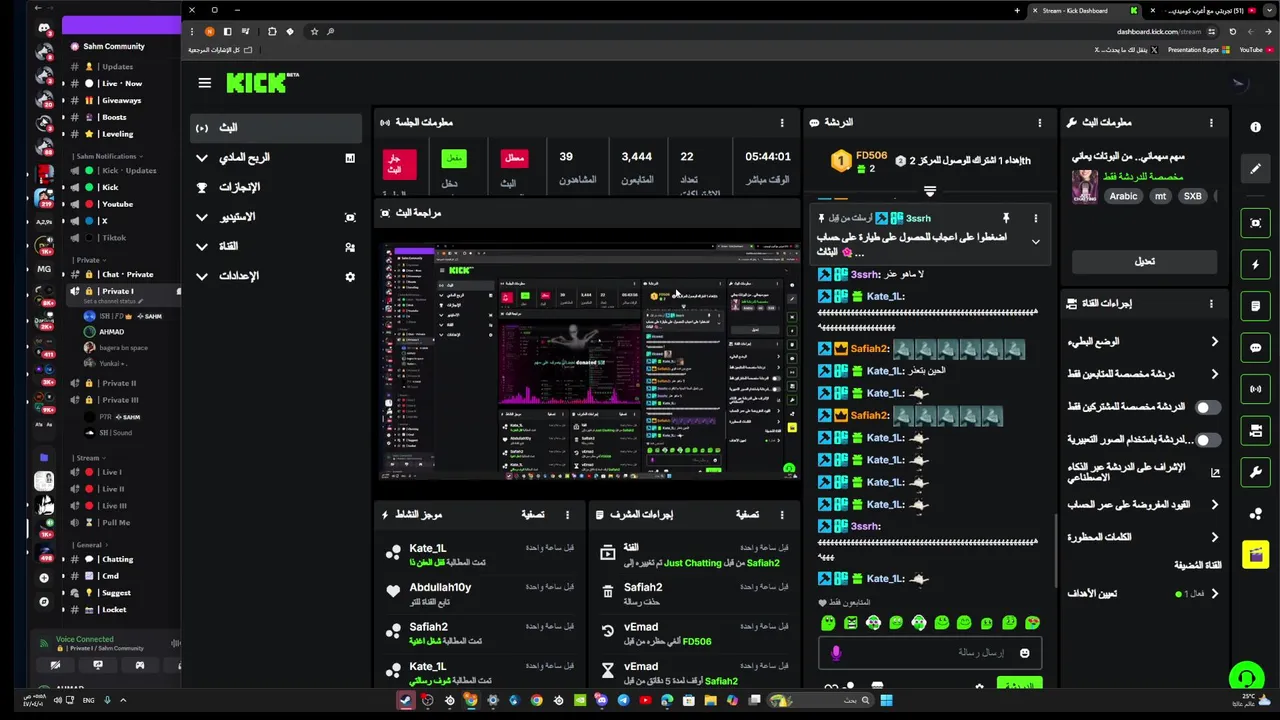Image resolution: width=1280 pixels, height=720 pixels.
Task: Open Achievements in Kick sidebar
Action: (x=276, y=187)
